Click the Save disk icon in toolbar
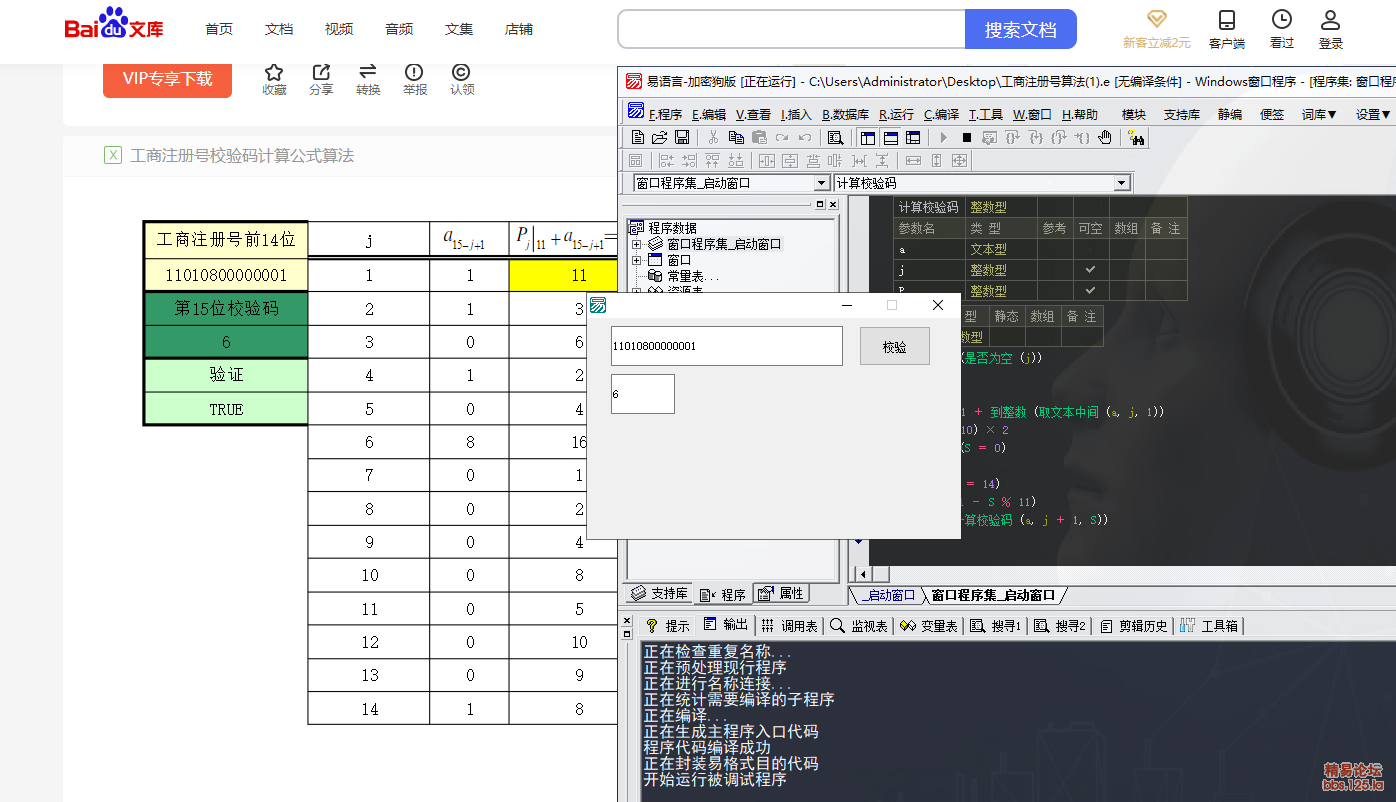 pos(682,137)
